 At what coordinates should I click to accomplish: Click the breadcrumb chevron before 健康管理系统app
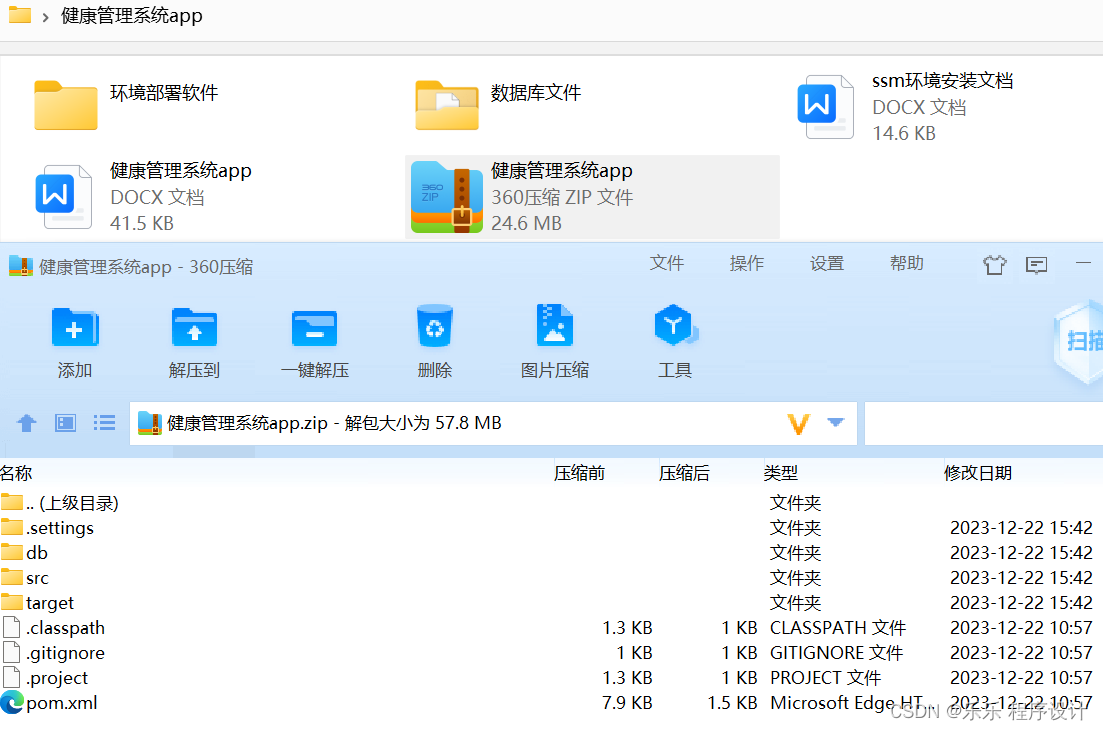coord(46,16)
